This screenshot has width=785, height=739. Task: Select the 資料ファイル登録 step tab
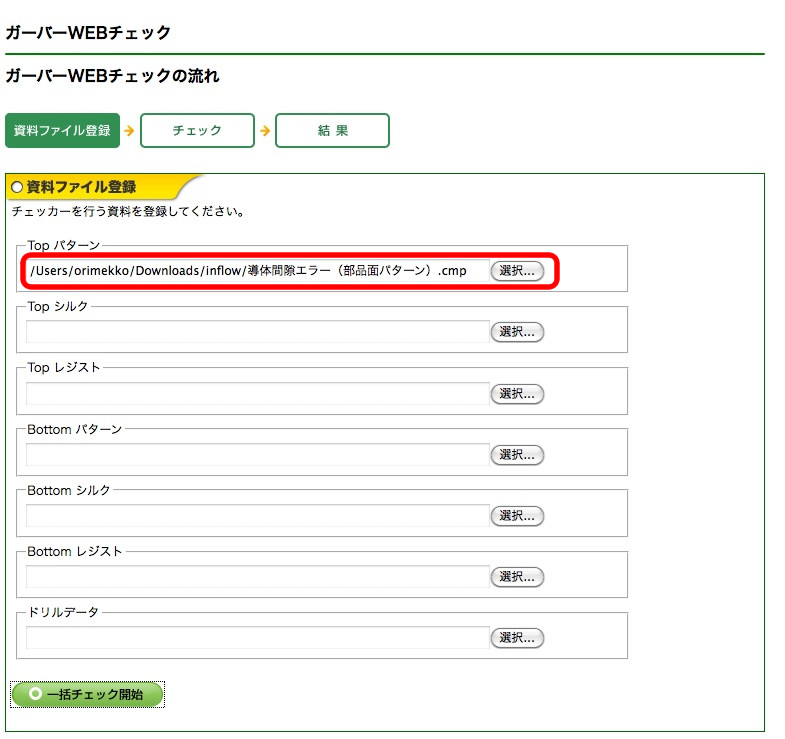(x=63, y=131)
